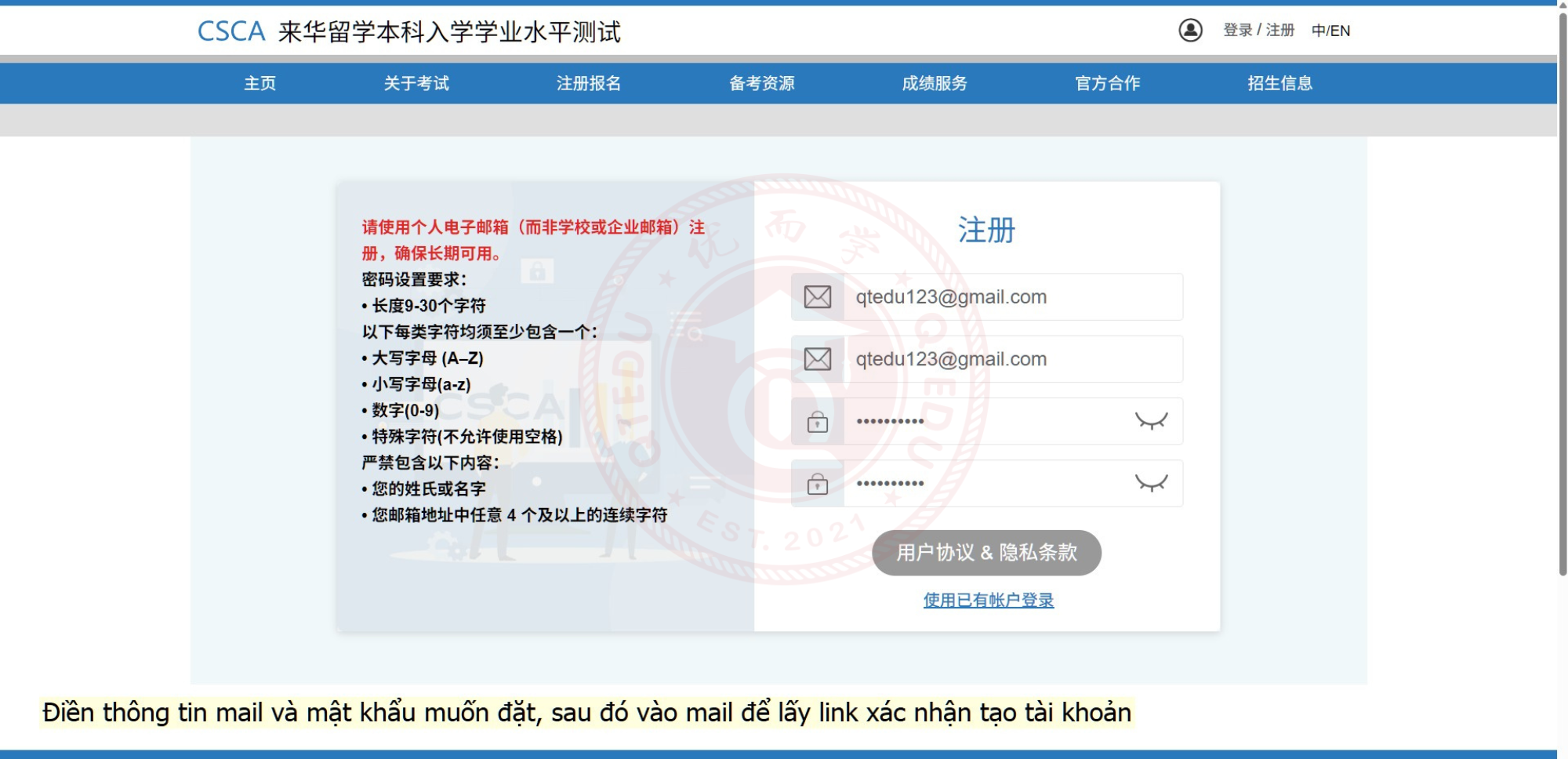1568x759 pixels.
Task: Show the first password using eye icon
Action: pos(1151,421)
